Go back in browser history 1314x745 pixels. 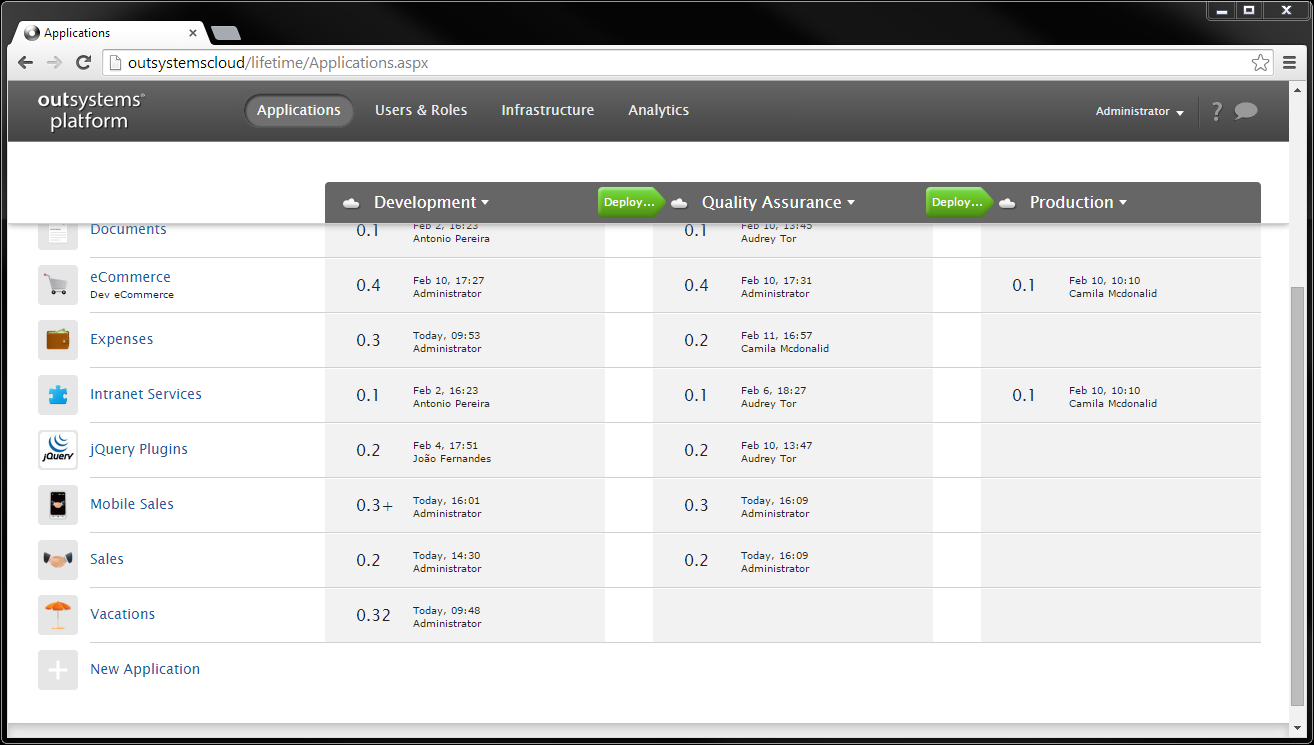(26, 62)
